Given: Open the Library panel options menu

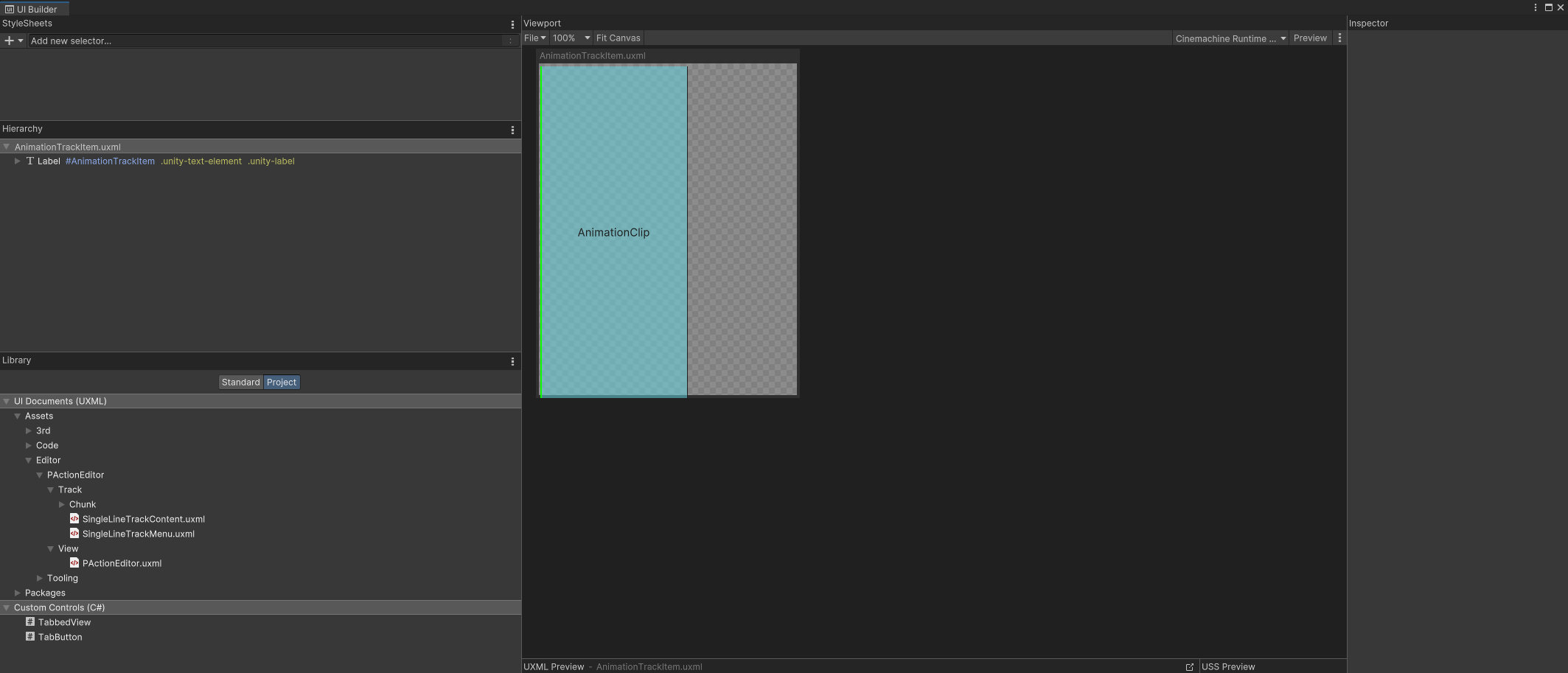Looking at the screenshot, I should pyautogui.click(x=512, y=361).
